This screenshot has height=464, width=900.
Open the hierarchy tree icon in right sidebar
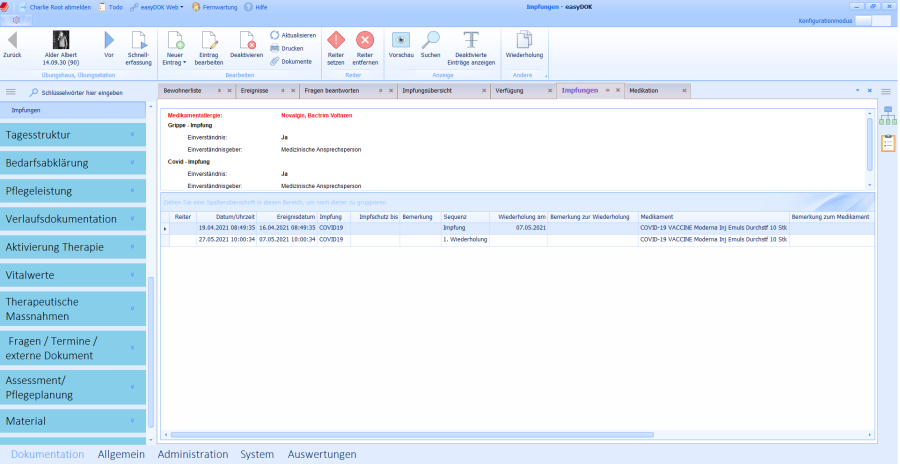tap(887, 117)
